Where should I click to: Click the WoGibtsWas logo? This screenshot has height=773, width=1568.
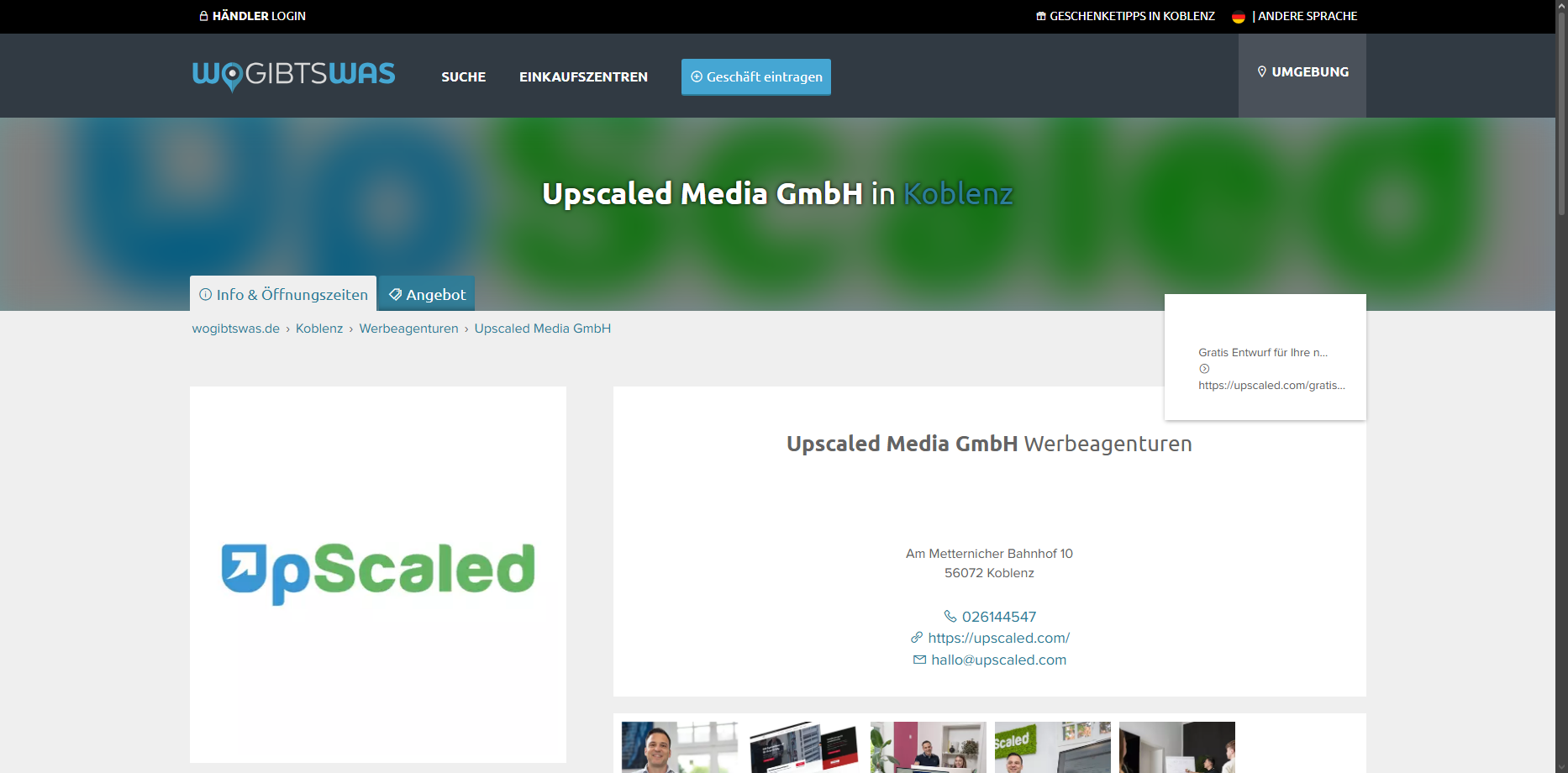point(293,76)
